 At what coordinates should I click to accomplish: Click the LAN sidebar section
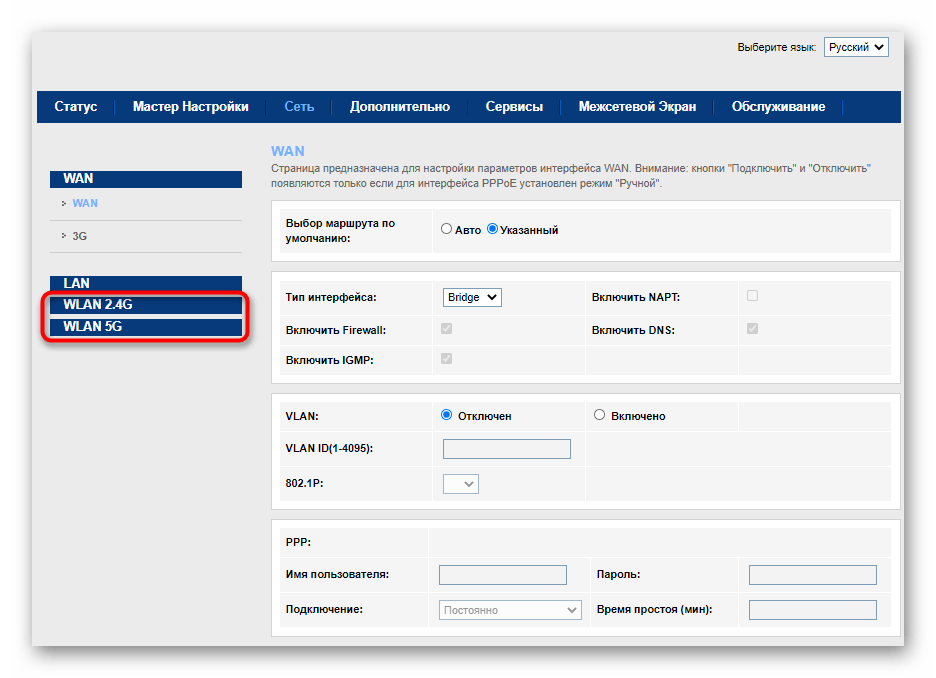pyautogui.click(x=145, y=284)
